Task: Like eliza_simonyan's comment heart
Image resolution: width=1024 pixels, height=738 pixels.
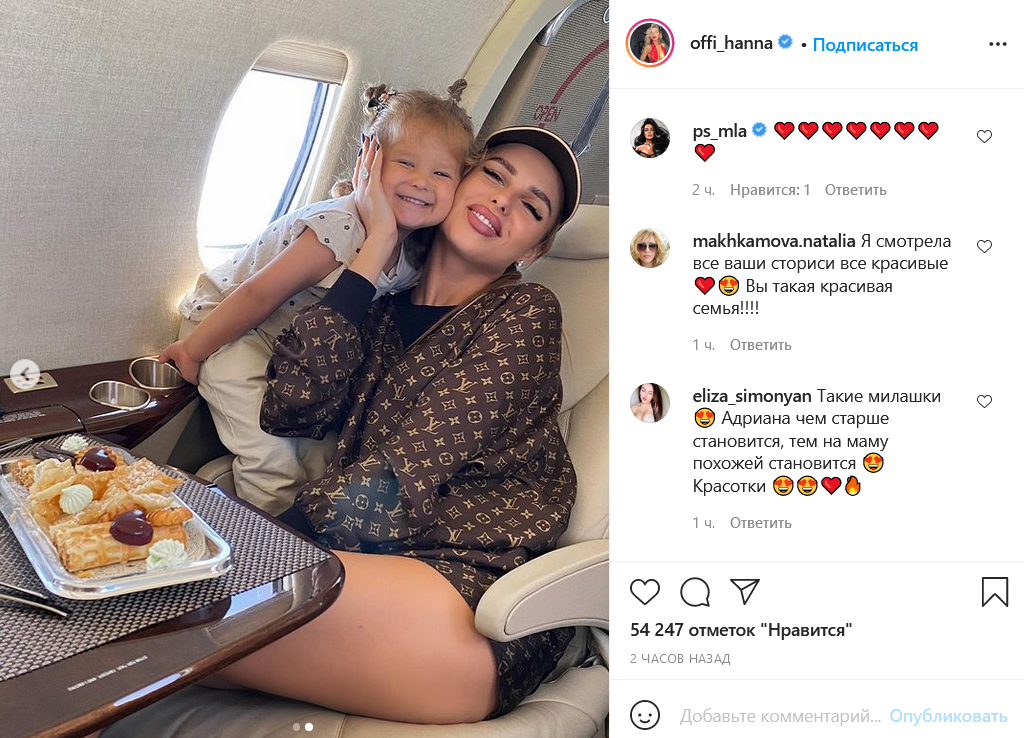Action: point(984,401)
